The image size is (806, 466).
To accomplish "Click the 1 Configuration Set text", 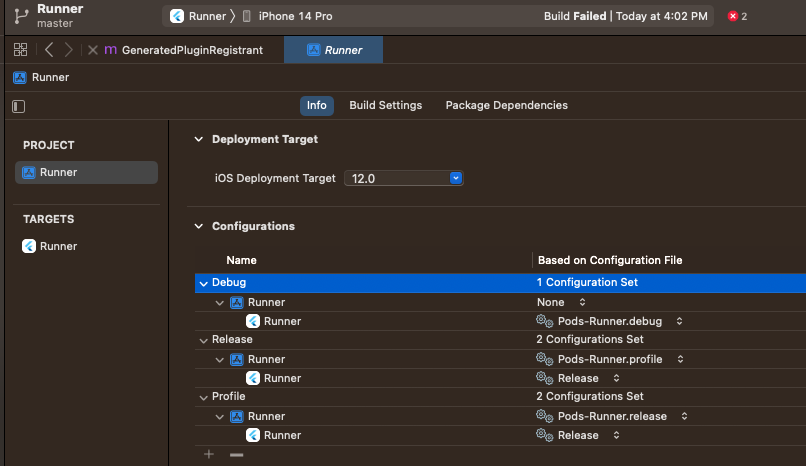I will [x=587, y=282].
